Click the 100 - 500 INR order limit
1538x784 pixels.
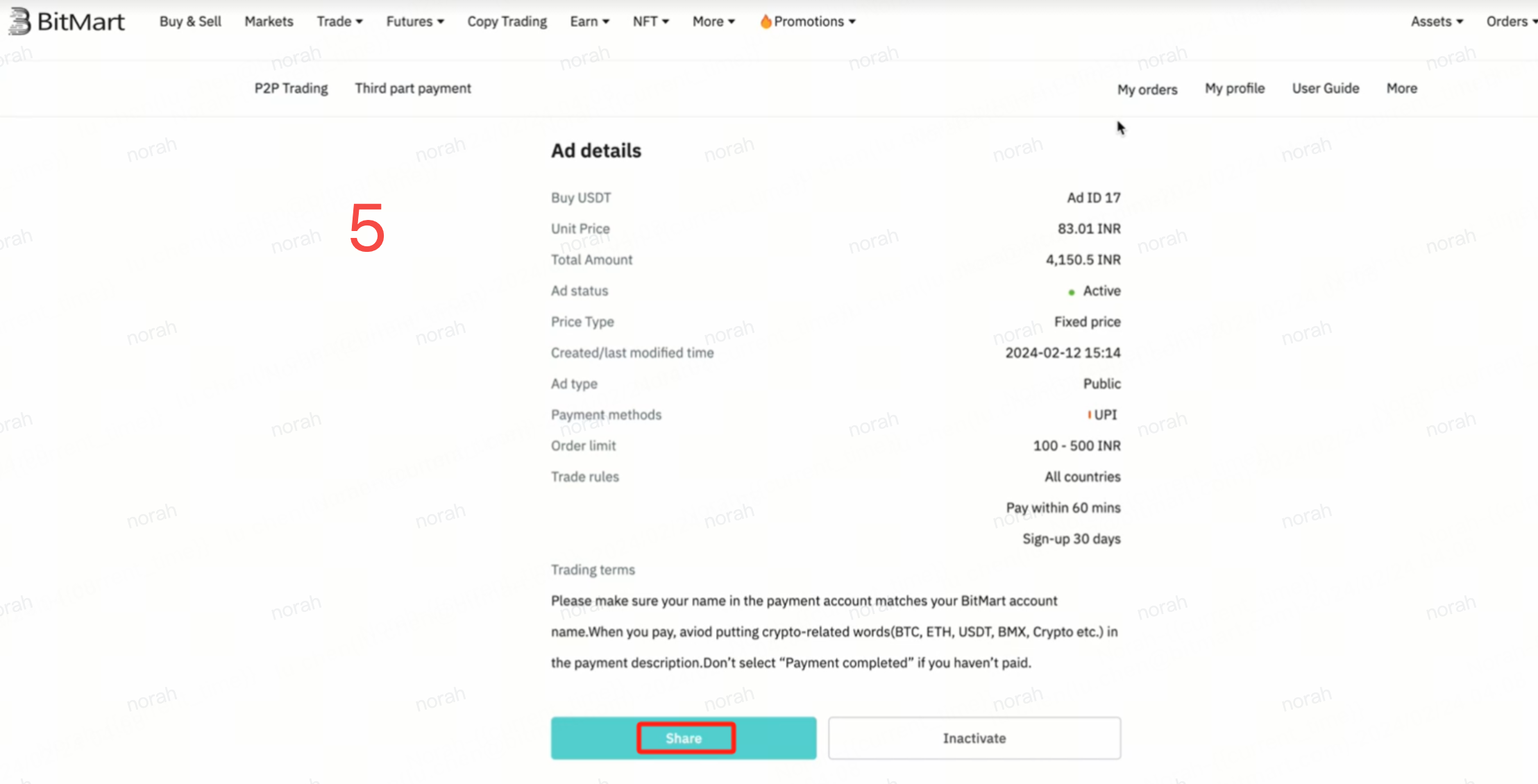(x=1077, y=445)
